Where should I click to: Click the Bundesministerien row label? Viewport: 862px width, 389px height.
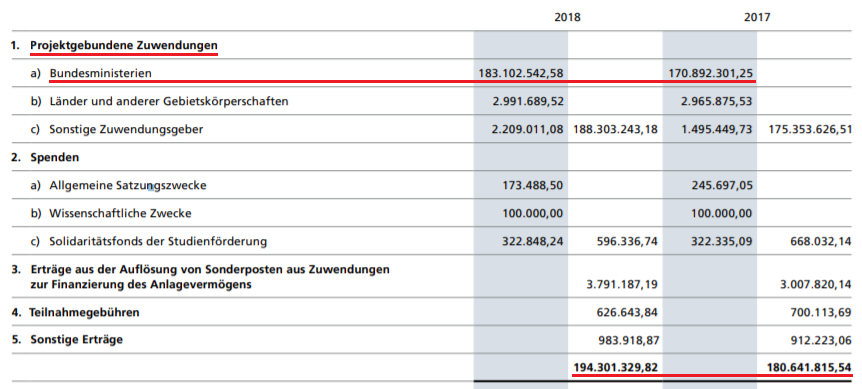(100, 73)
